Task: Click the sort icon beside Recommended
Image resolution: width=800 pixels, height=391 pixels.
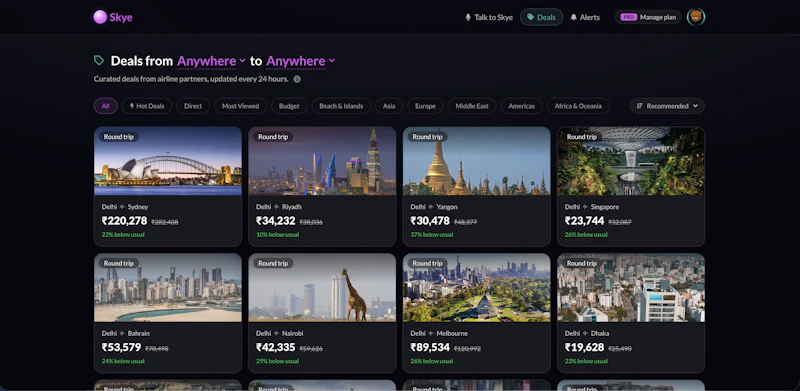Action: point(640,106)
